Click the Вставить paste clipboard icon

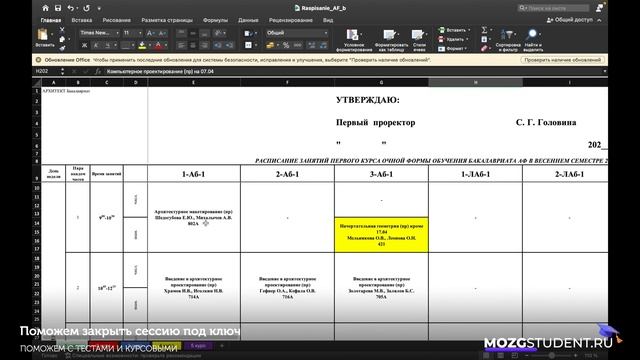coord(43,35)
